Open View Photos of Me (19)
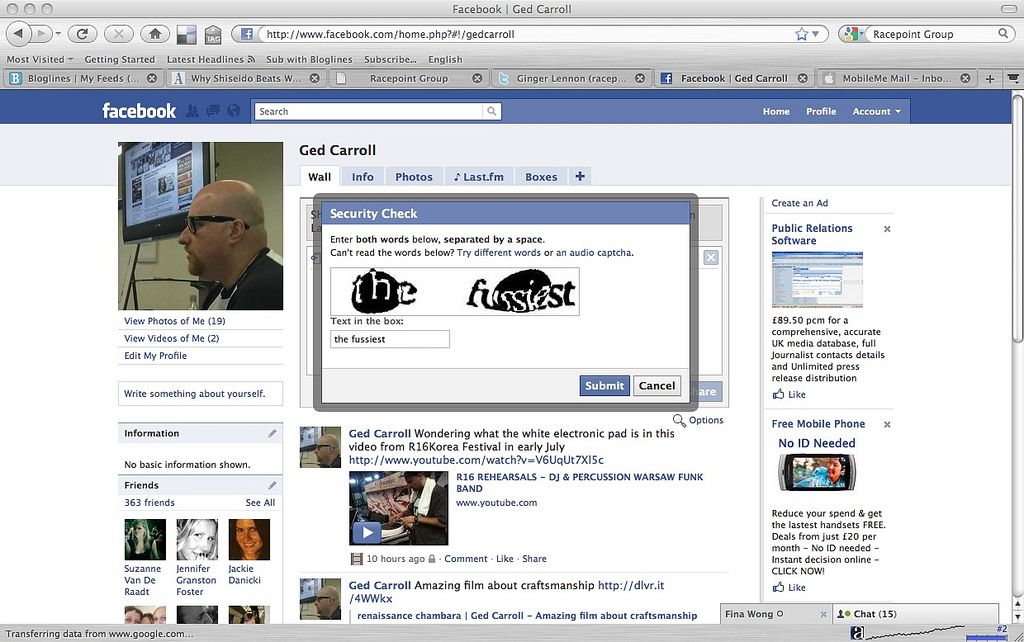 [175, 321]
